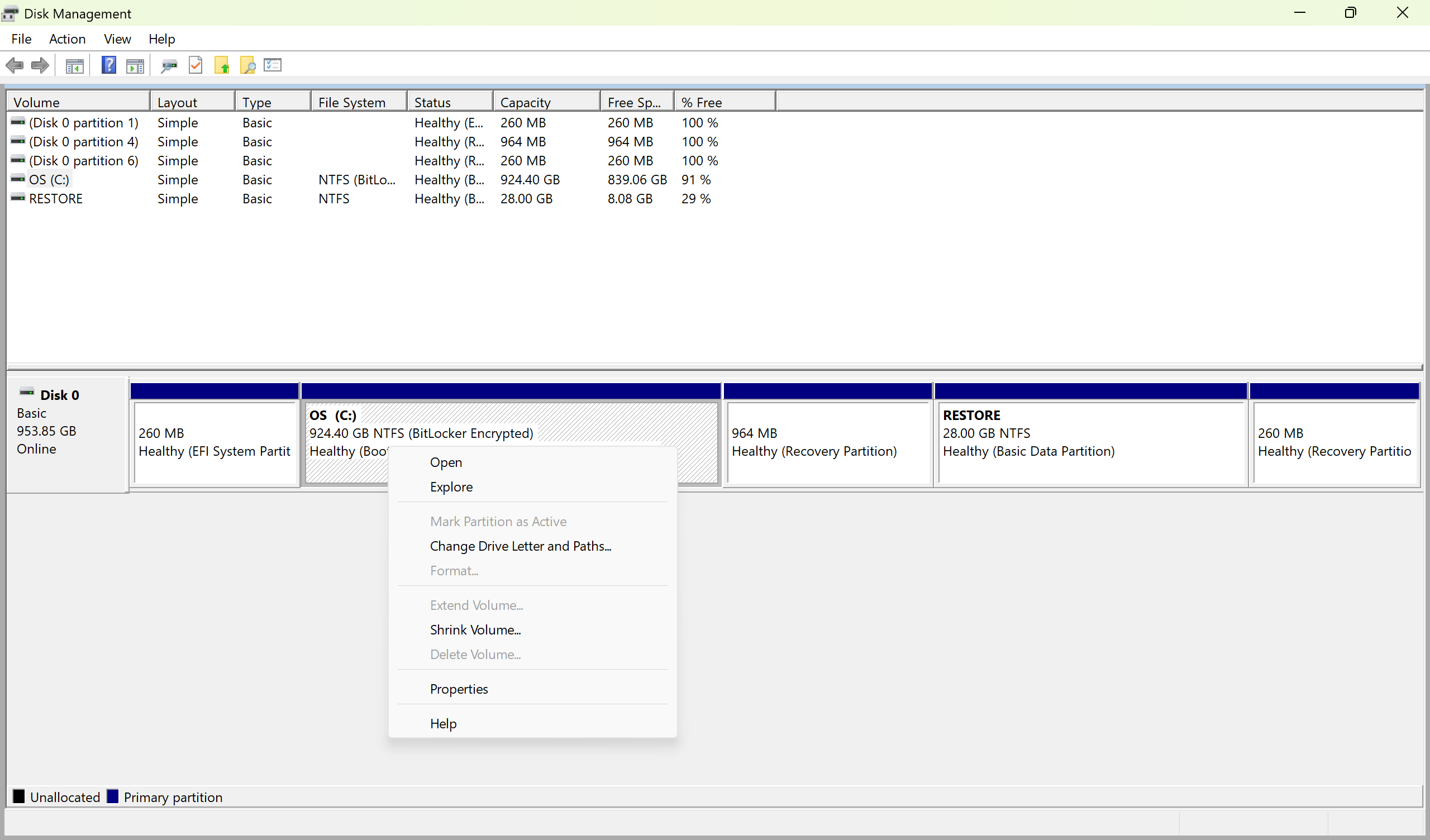Select the 964 MB Recovery Partition block
This screenshot has height=840, width=1430.
(x=827, y=435)
